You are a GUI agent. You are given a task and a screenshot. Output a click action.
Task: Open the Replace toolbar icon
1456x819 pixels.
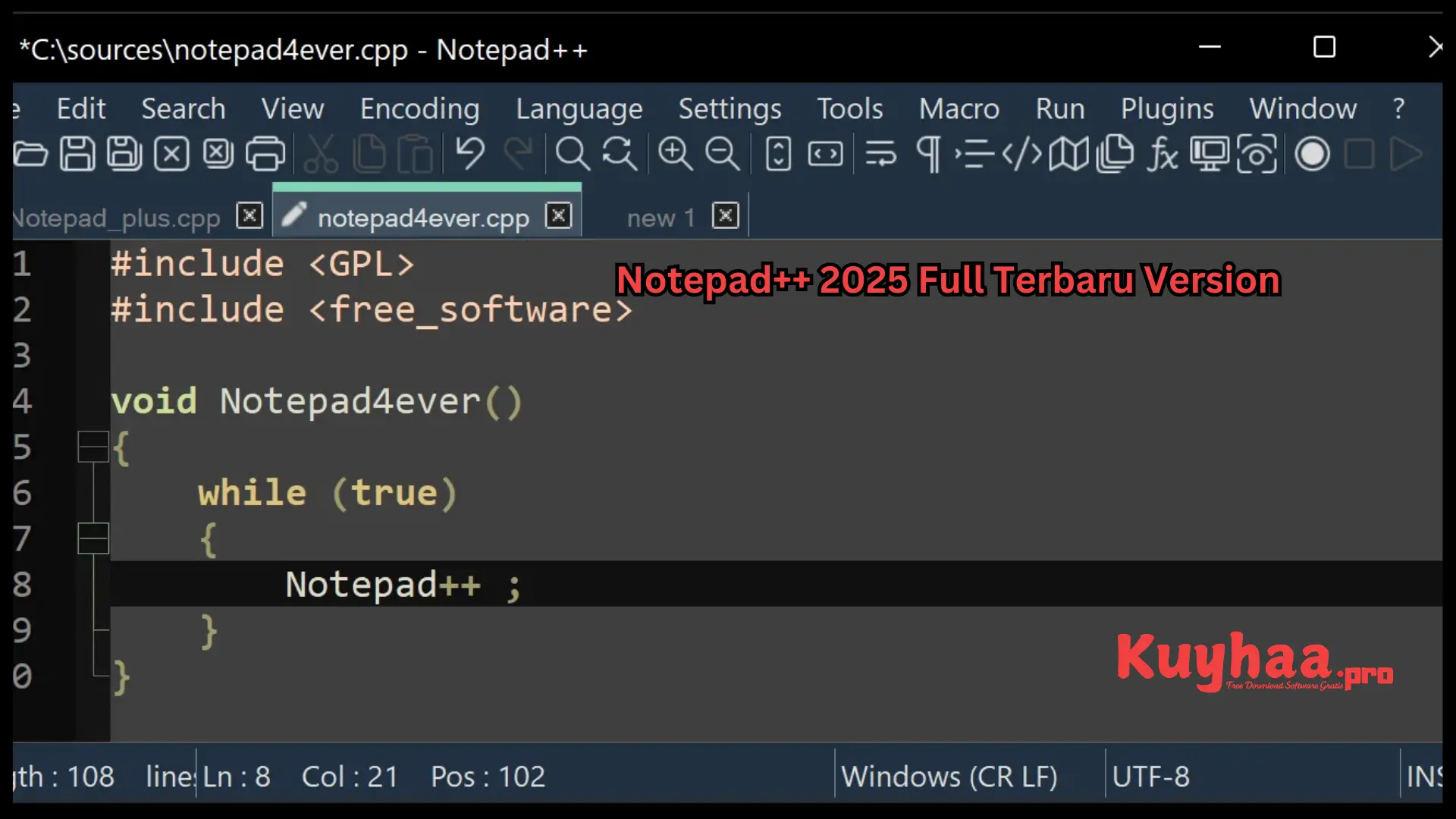[620, 154]
